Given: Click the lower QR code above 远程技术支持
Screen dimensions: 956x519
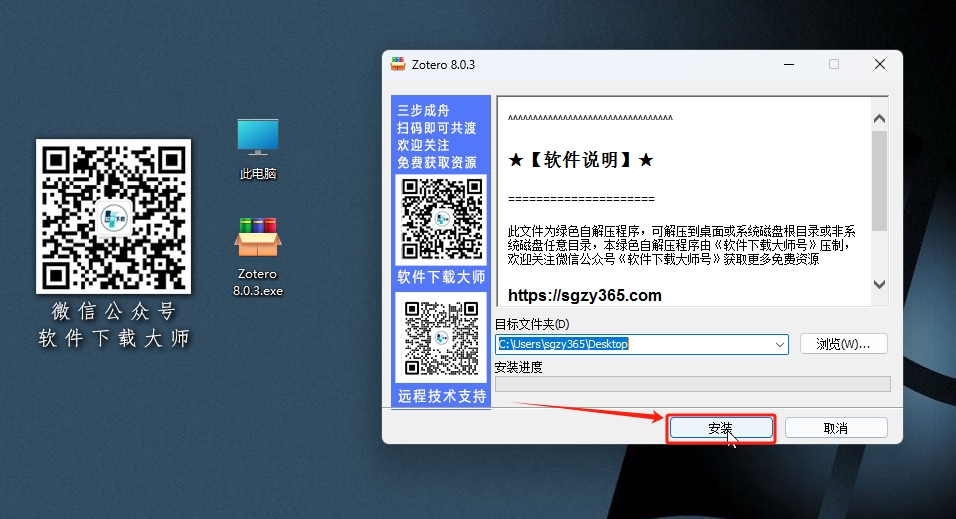Looking at the screenshot, I should 441,337.
